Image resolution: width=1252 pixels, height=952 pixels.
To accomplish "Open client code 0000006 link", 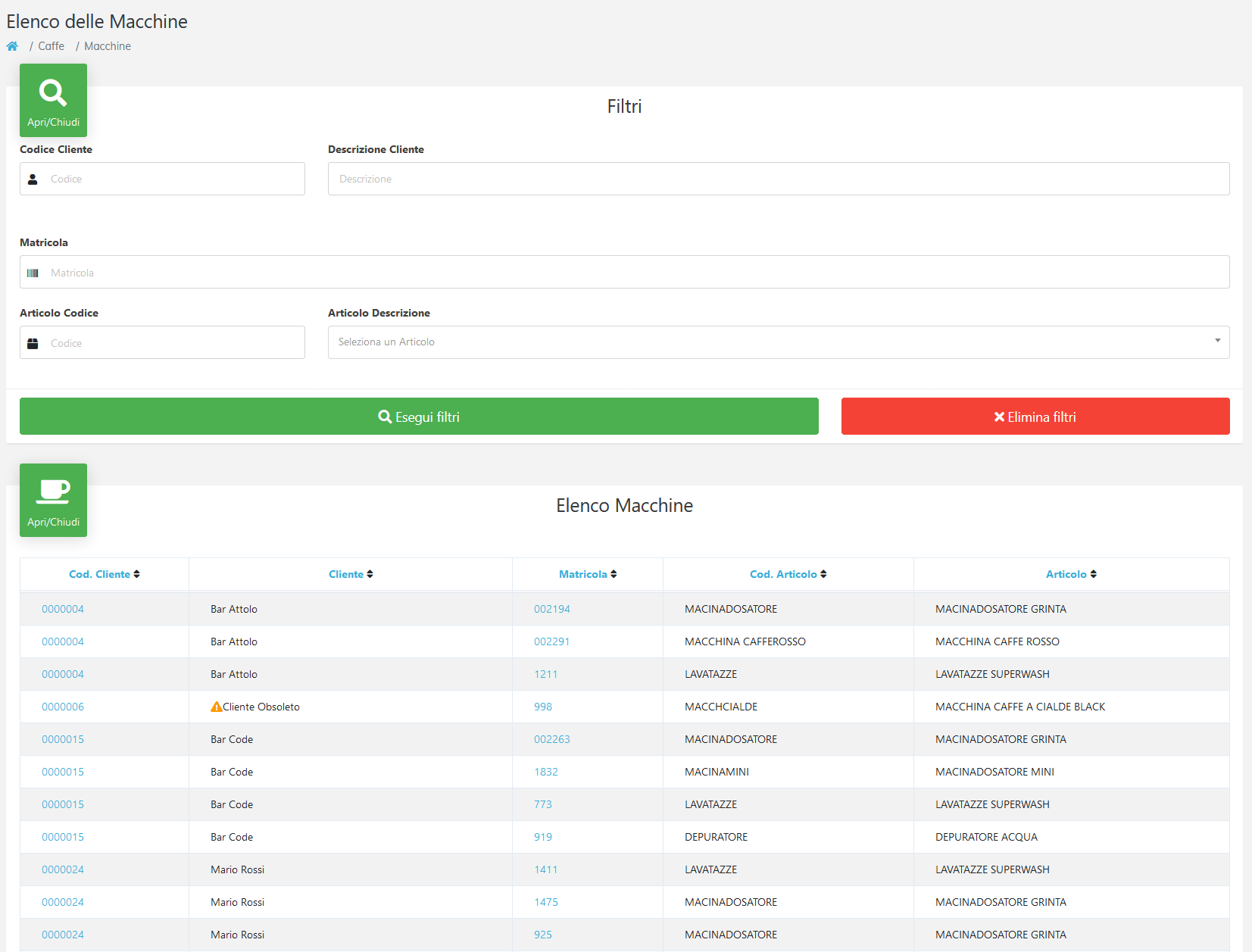I will pyautogui.click(x=63, y=707).
